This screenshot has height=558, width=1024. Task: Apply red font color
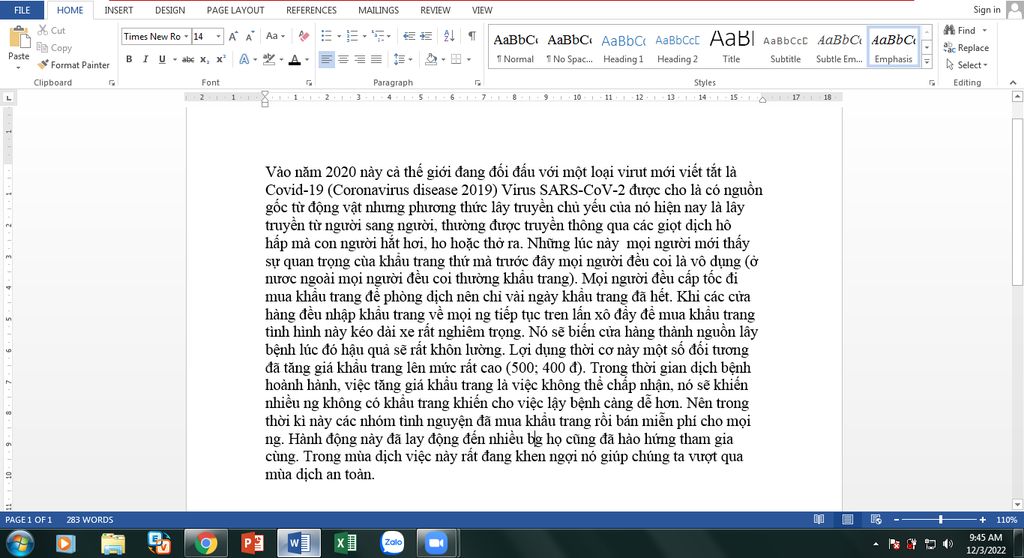tap(295, 59)
